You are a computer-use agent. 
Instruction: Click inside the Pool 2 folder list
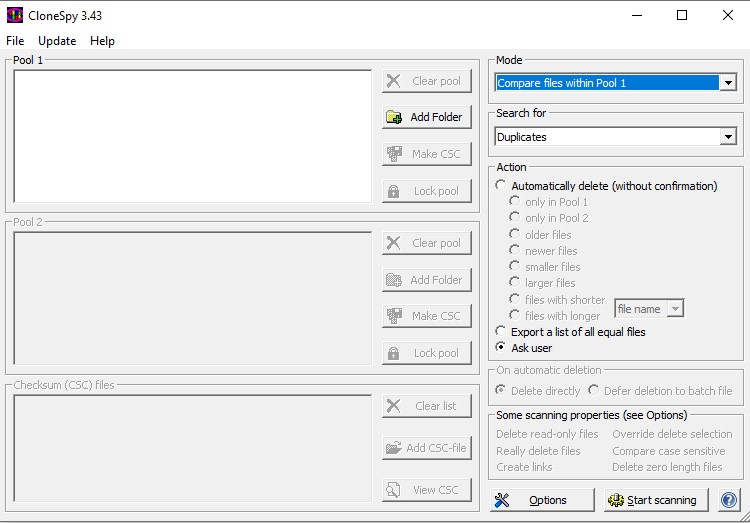tap(193, 299)
